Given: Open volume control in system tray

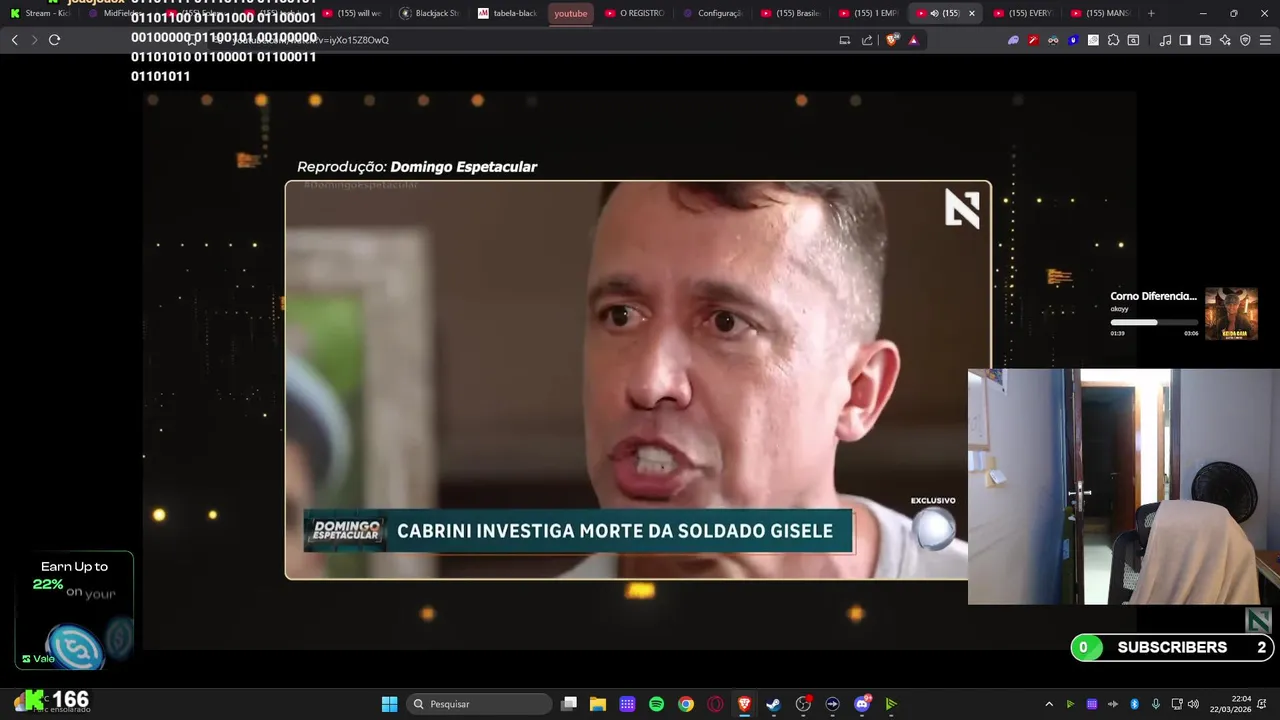Looking at the screenshot, I should (1193, 704).
